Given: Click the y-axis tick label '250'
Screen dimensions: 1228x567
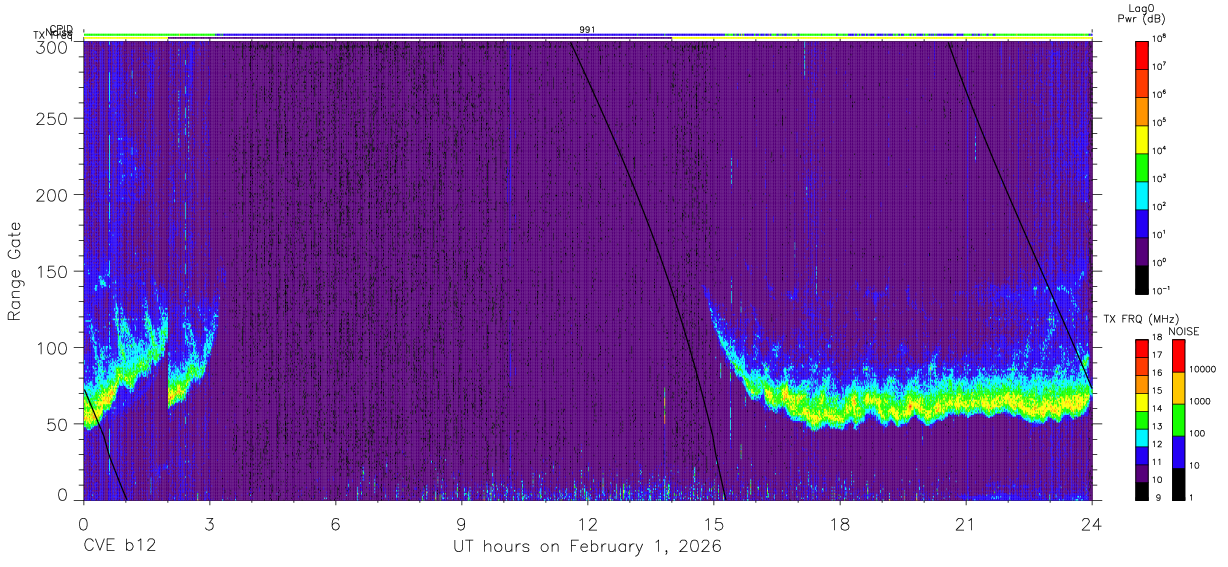Looking at the screenshot, I should click(50, 119).
